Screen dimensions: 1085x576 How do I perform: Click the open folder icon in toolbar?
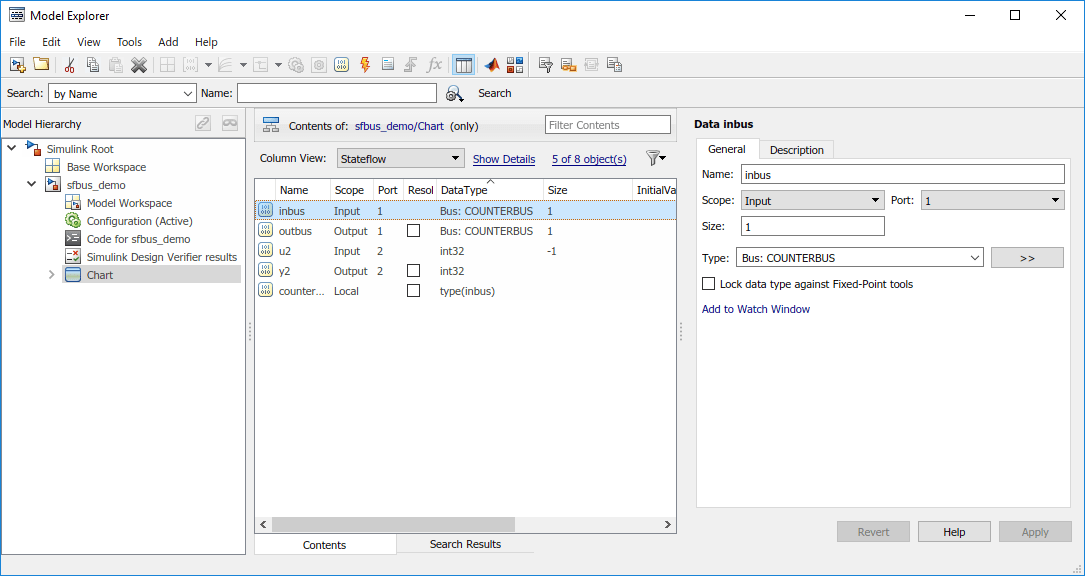click(41, 65)
